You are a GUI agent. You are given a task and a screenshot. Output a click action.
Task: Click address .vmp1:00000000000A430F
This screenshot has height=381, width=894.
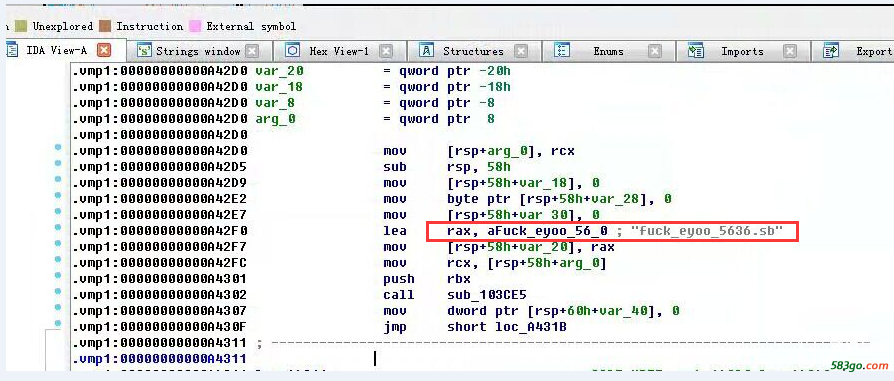(x=159, y=327)
